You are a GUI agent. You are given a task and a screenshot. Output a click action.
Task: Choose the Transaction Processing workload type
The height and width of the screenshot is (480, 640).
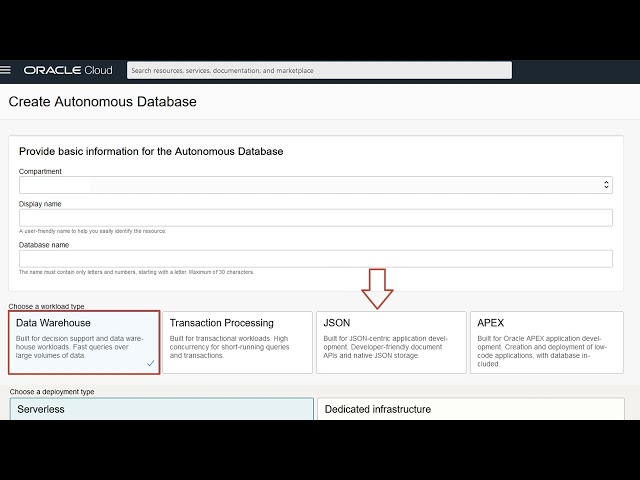(237, 342)
